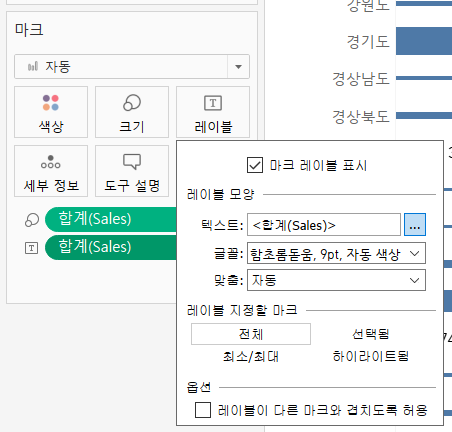Select the 합계(Sales) pill on size
Screen dimensions: 452x432
[111, 219]
